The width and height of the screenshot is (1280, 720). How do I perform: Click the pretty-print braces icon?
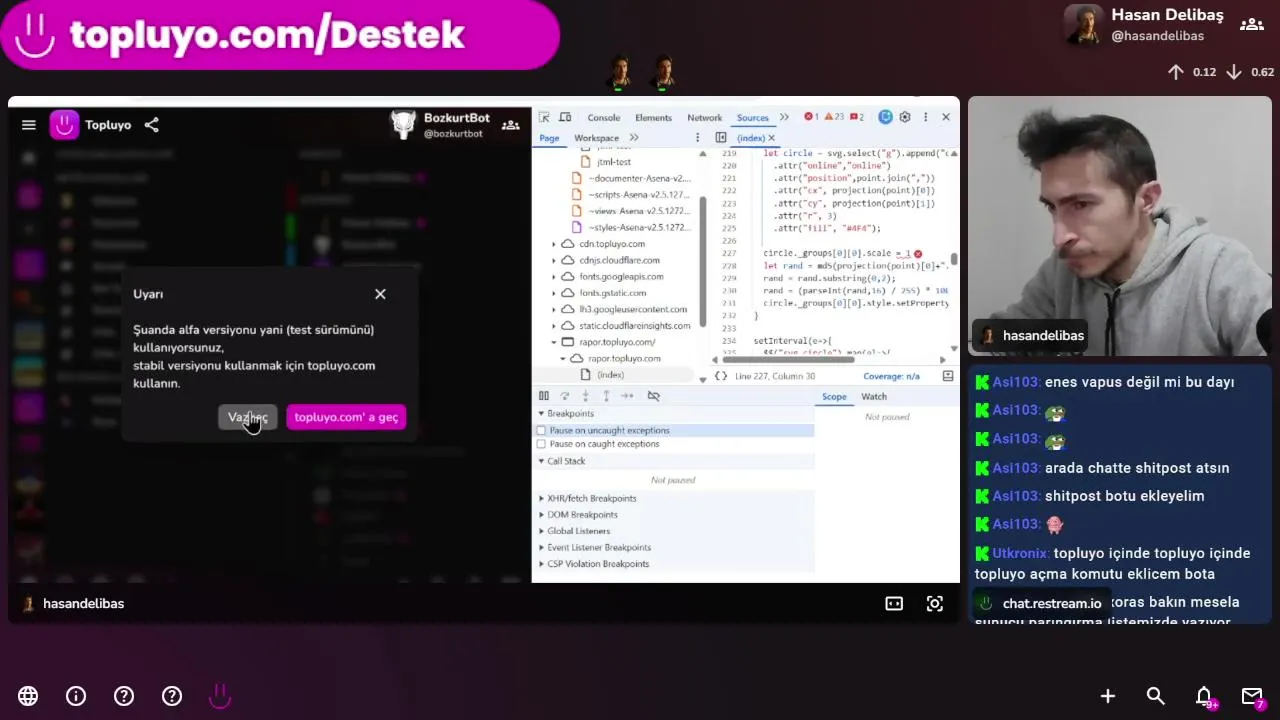coord(721,376)
